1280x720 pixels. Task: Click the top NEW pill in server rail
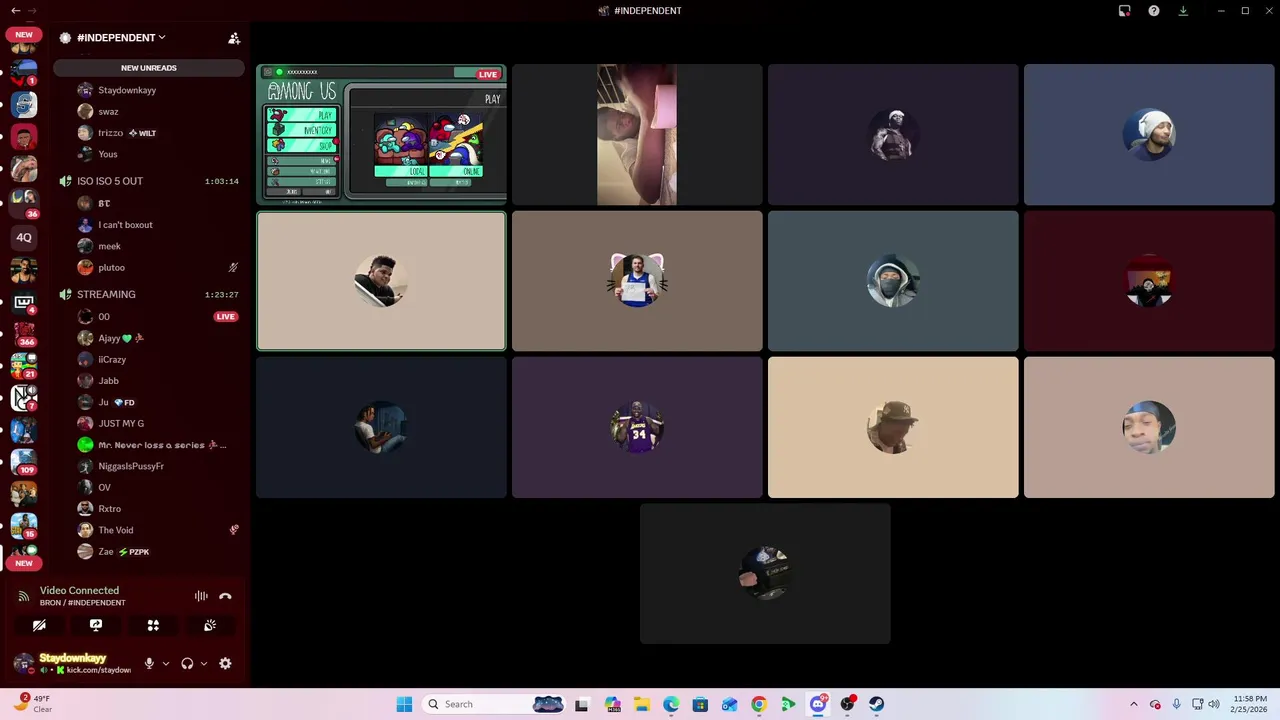click(24, 34)
